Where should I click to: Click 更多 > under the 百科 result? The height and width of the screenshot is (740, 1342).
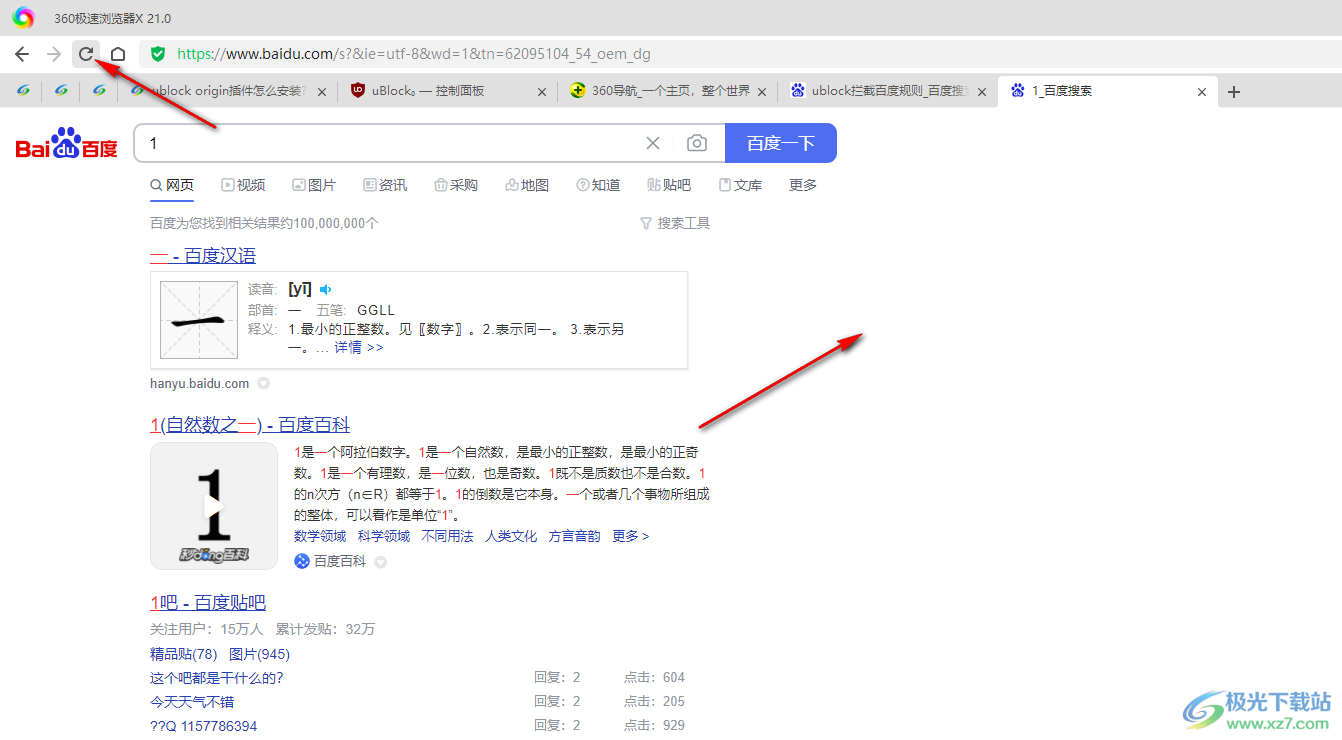point(630,536)
